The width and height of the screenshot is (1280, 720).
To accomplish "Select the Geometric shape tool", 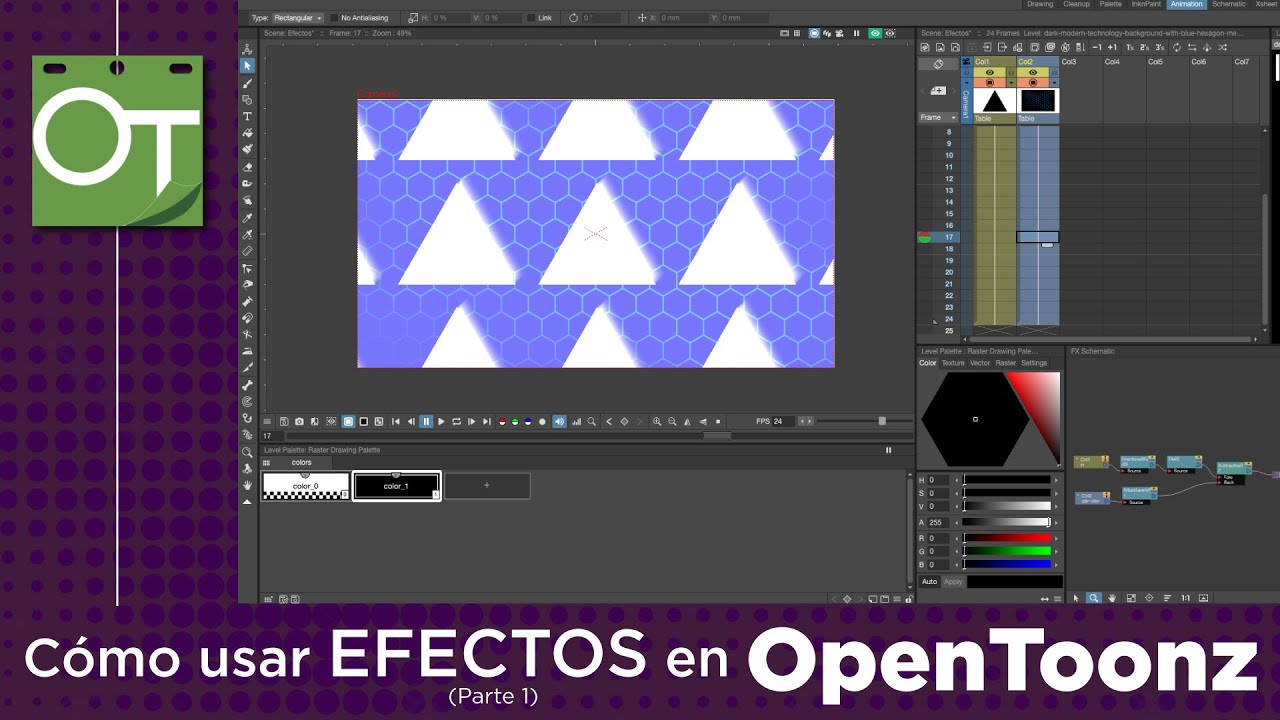I will (x=247, y=99).
